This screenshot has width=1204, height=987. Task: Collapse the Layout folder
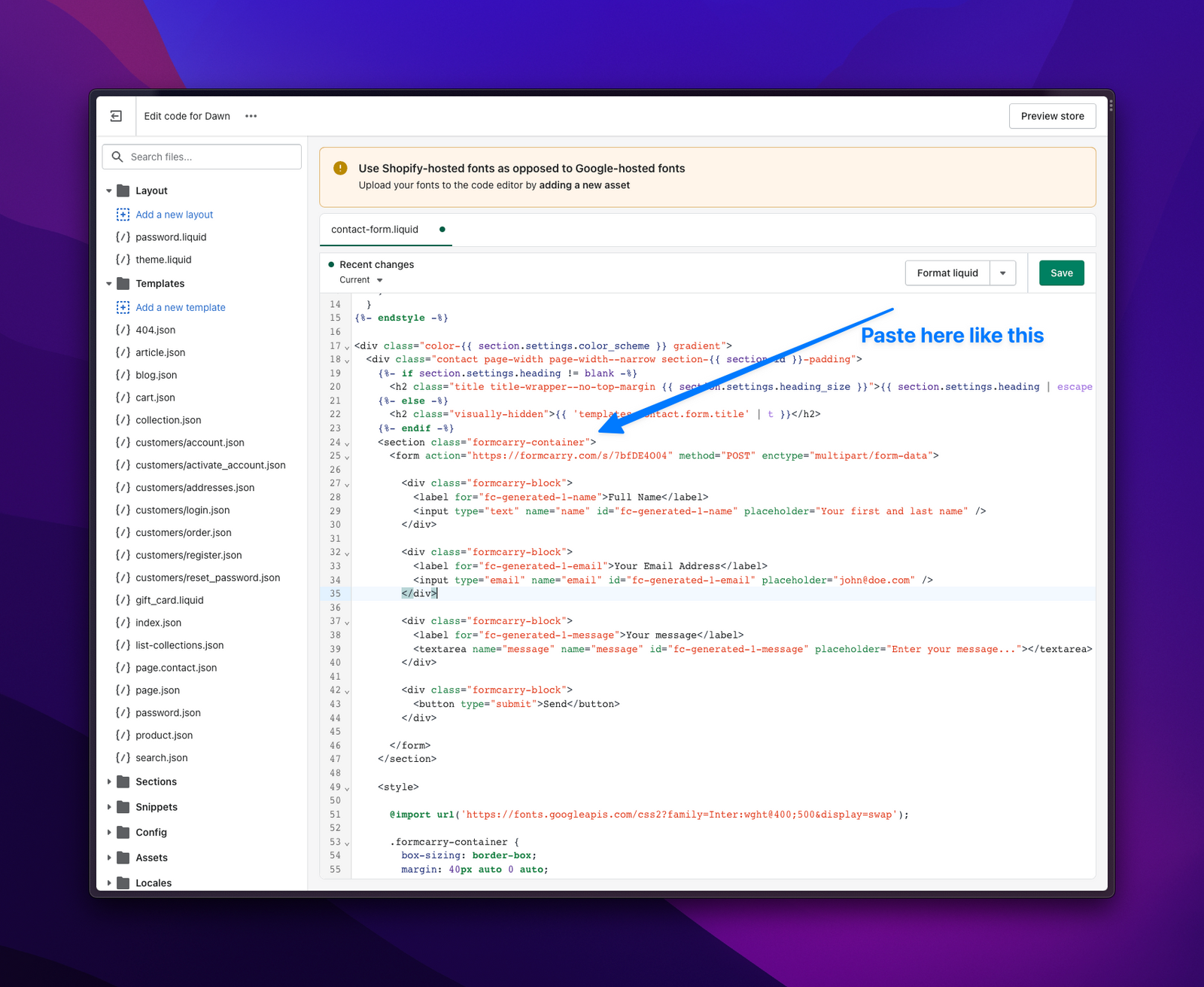tap(109, 191)
